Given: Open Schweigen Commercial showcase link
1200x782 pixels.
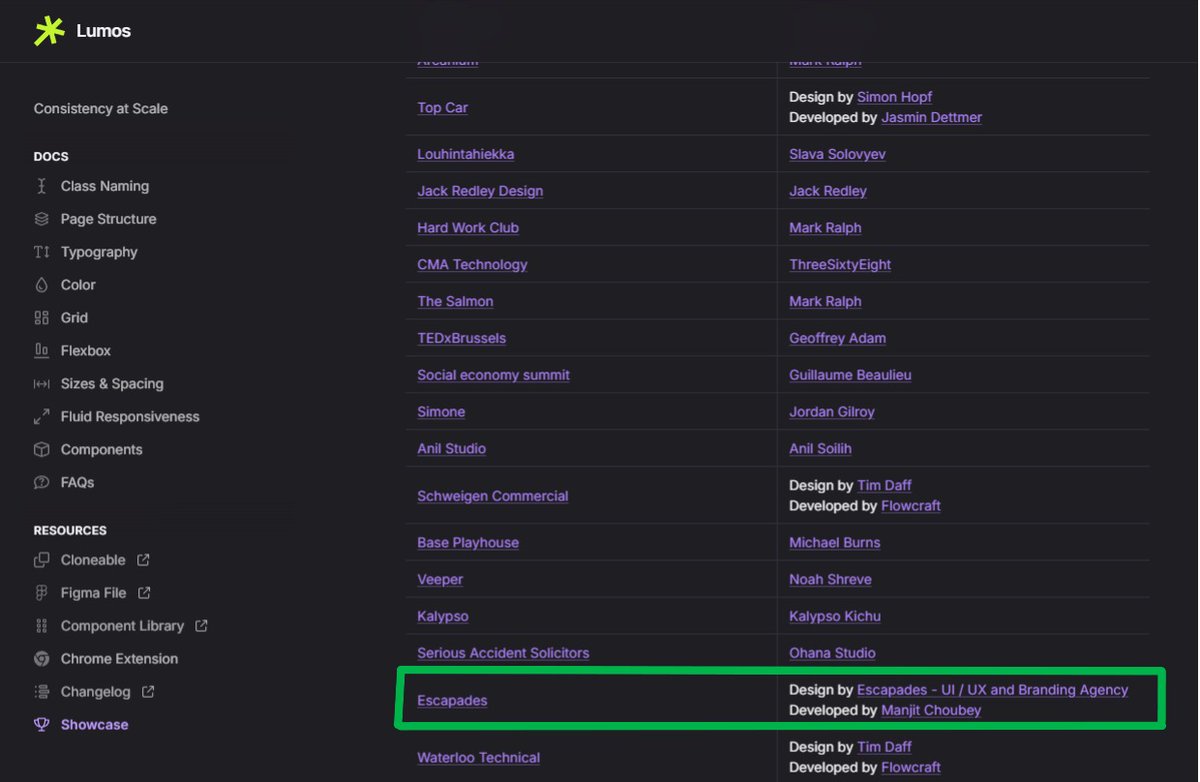Looking at the screenshot, I should coord(493,496).
